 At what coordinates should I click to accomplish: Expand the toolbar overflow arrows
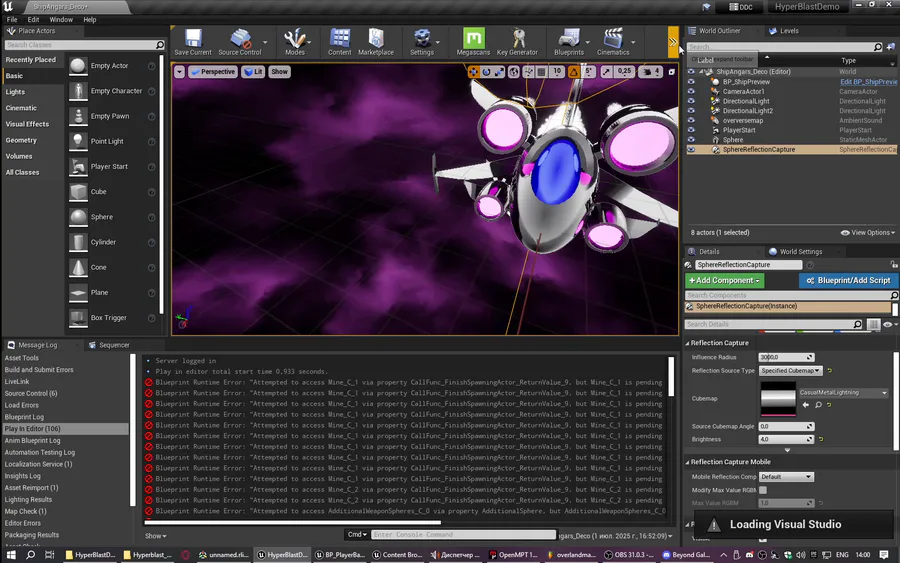click(x=673, y=42)
